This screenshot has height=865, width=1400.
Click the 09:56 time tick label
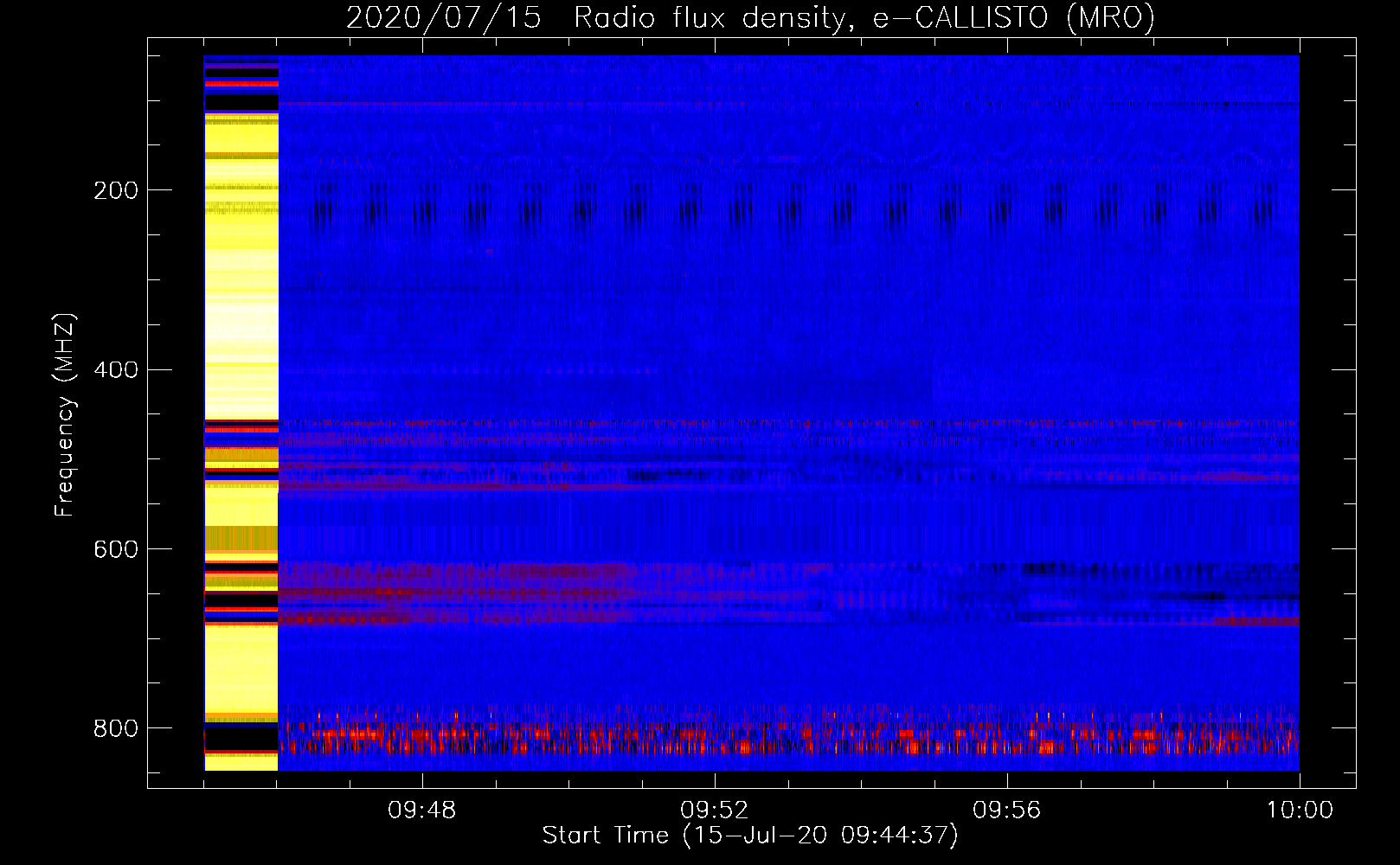tap(1006, 811)
